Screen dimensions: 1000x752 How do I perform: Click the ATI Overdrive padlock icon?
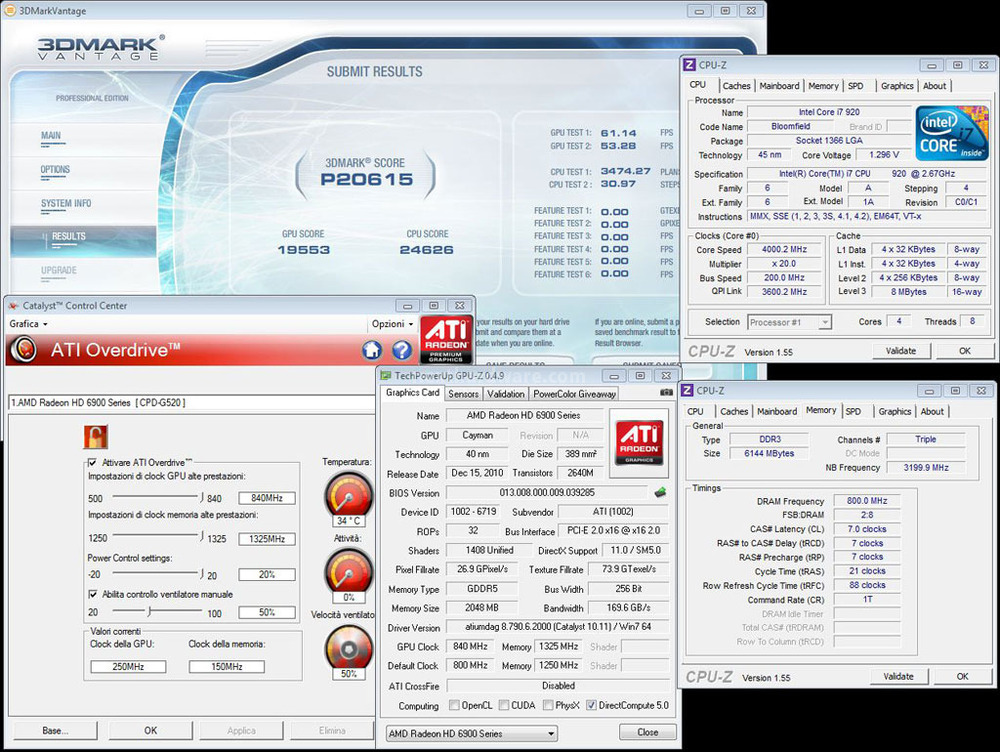click(x=96, y=437)
